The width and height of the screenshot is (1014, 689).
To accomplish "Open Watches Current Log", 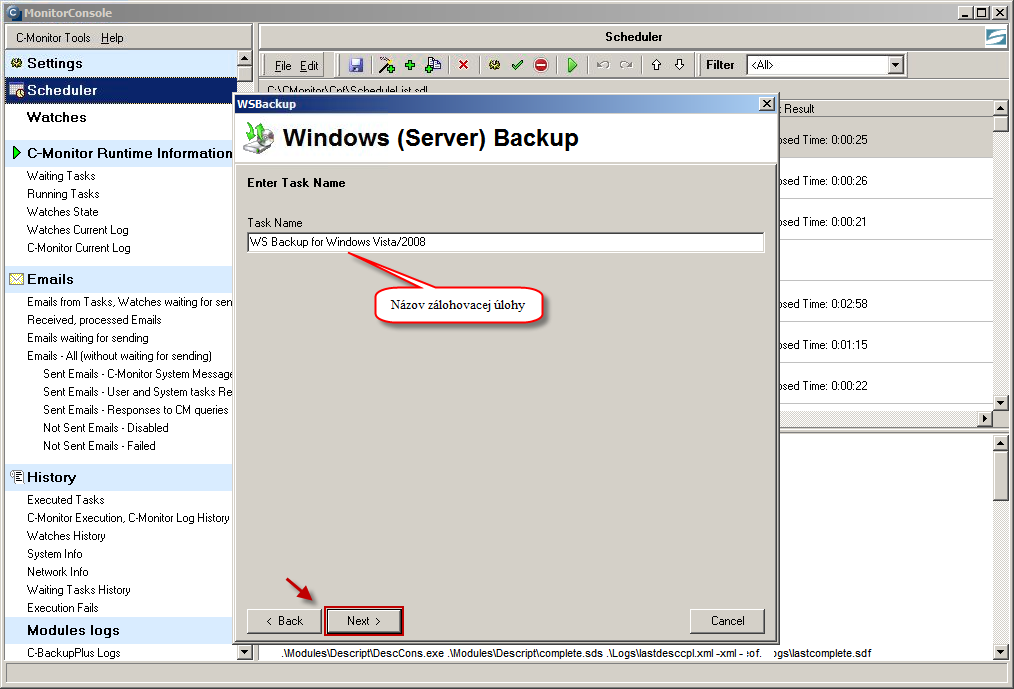I will click(x=78, y=230).
